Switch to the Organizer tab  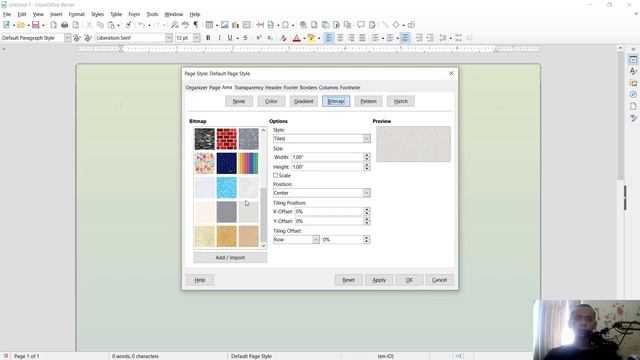pos(196,88)
